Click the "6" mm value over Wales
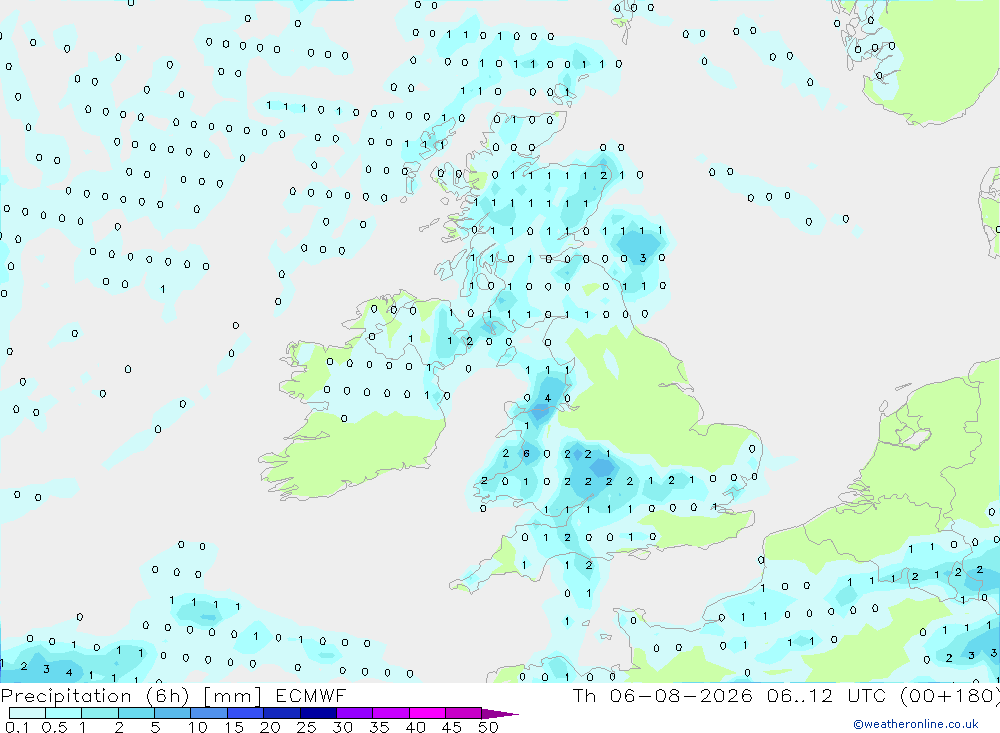The height and width of the screenshot is (733, 1000). (526, 454)
